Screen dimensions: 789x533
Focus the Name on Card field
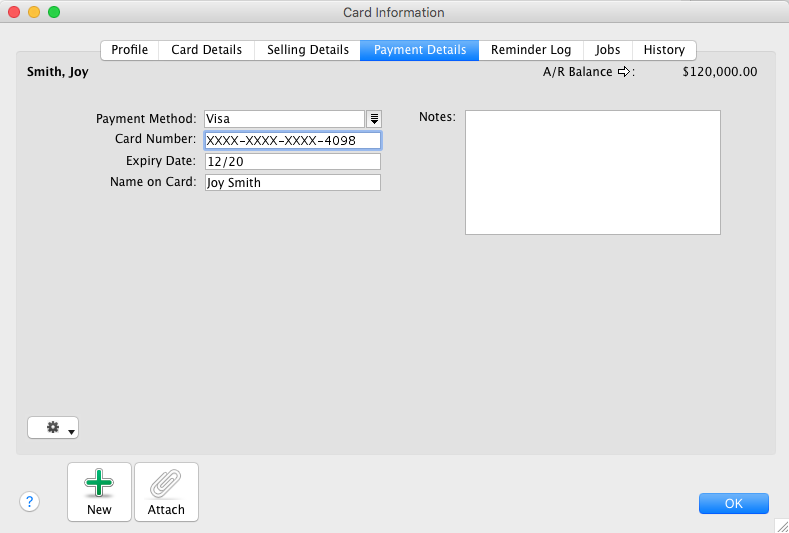coord(293,183)
